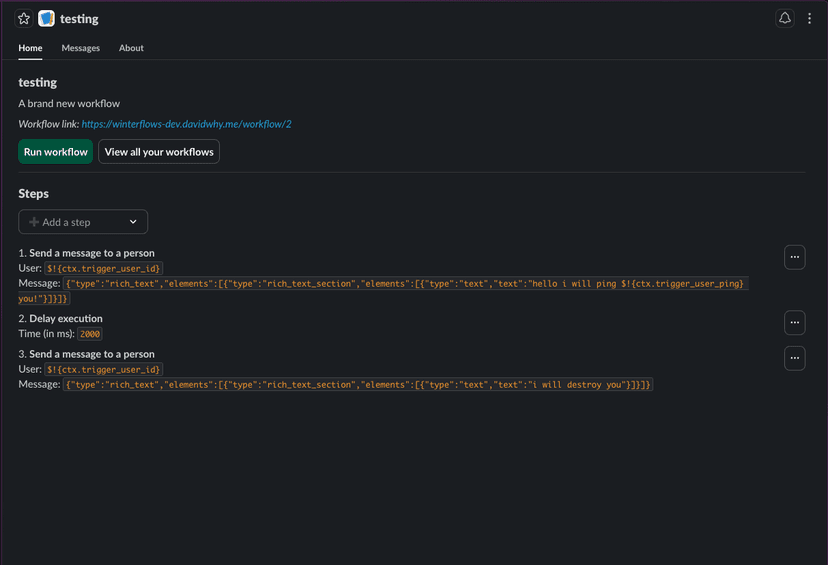Star the testing app in the header
The height and width of the screenshot is (565, 828).
pos(24,18)
